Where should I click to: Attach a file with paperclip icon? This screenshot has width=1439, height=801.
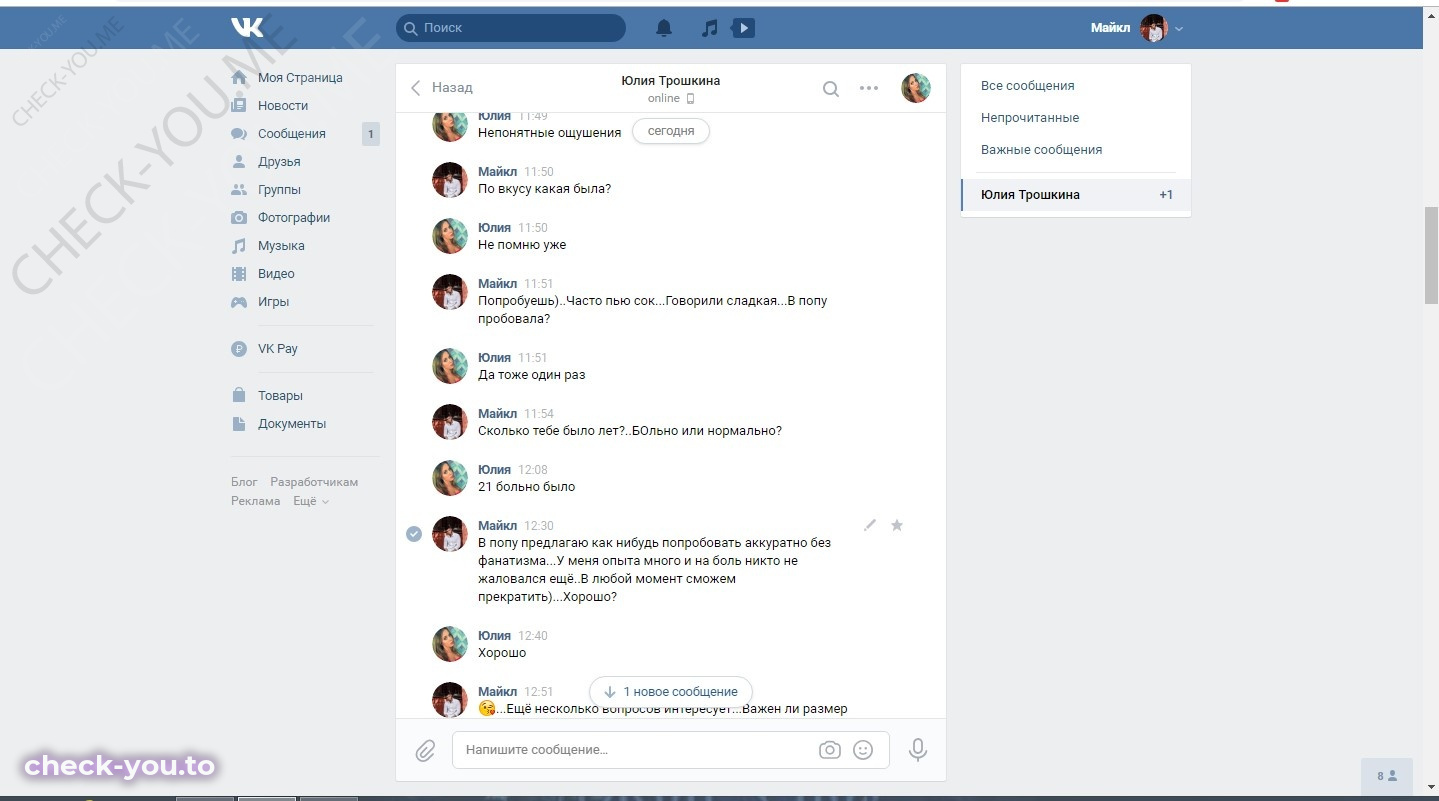(x=425, y=750)
